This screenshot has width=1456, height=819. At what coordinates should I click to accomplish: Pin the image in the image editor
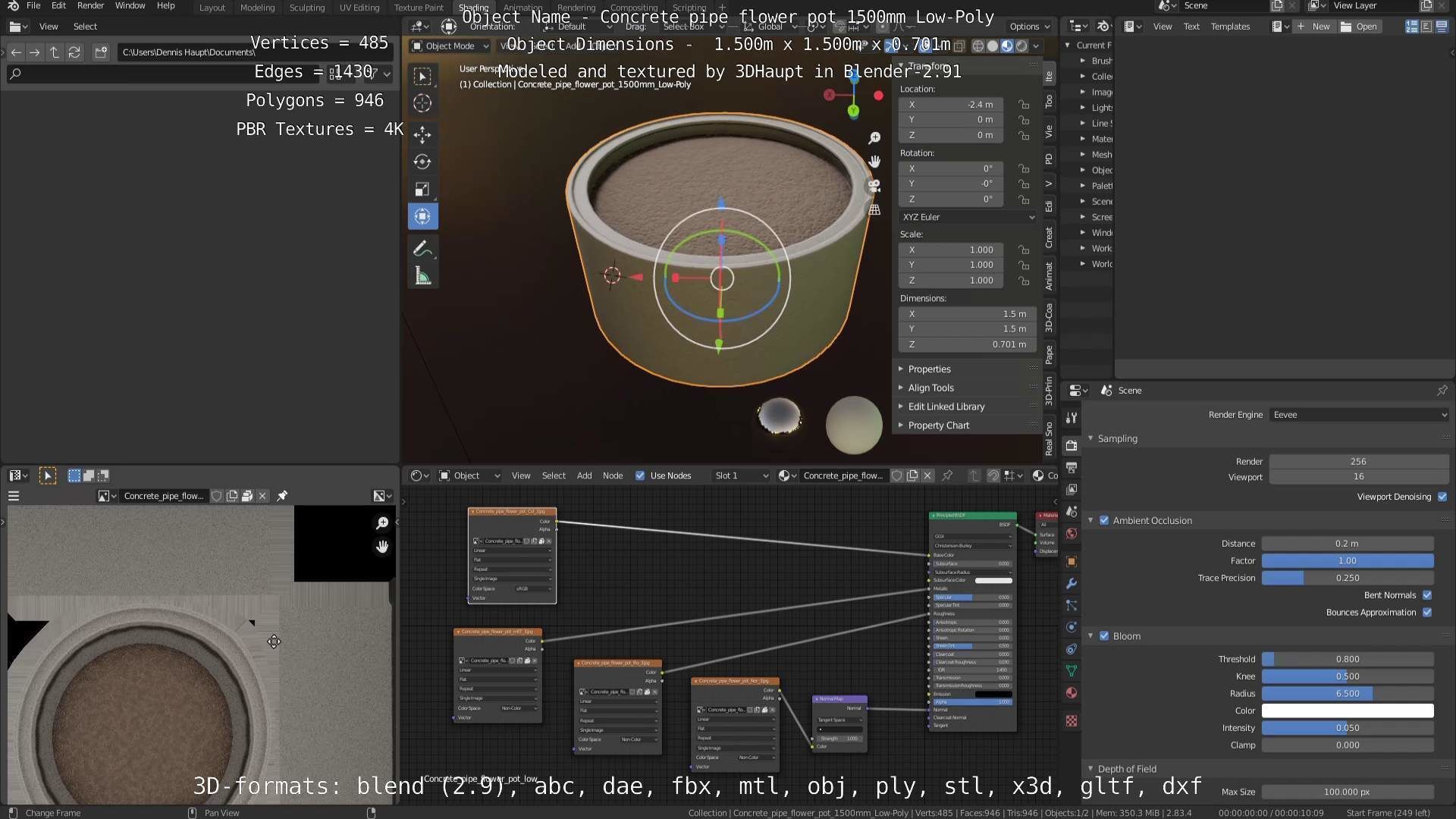tap(282, 496)
